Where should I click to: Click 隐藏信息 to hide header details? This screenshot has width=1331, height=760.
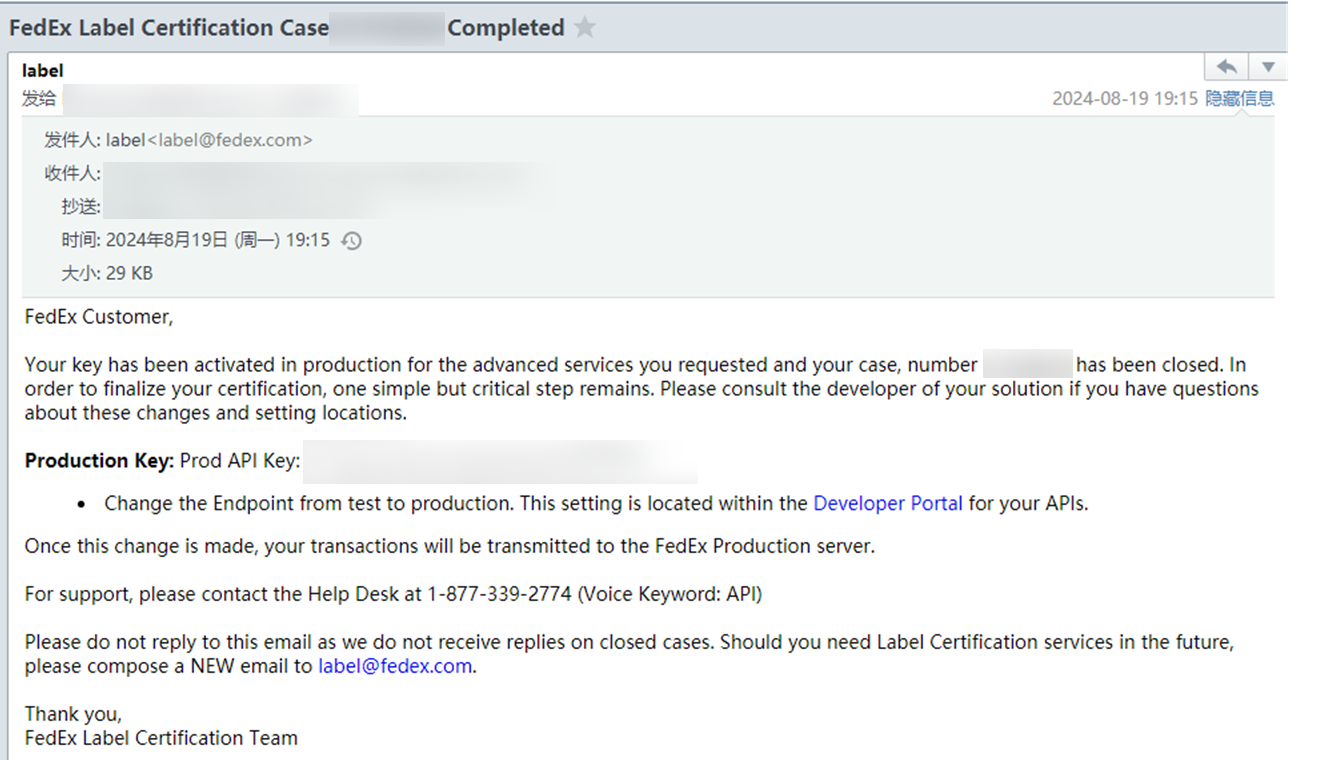pyautogui.click(x=1239, y=98)
